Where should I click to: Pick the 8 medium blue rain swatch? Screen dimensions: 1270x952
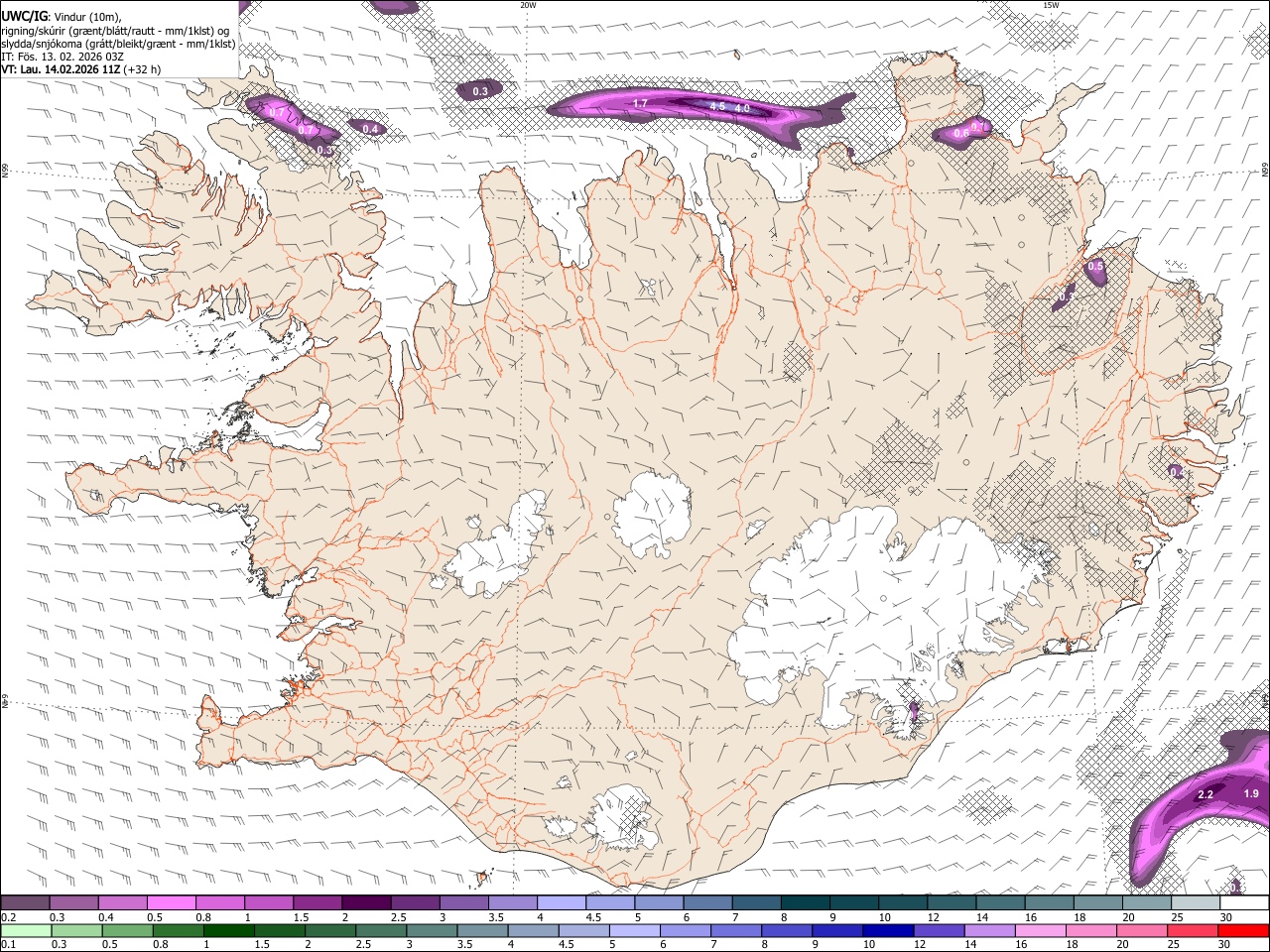[785, 930]
